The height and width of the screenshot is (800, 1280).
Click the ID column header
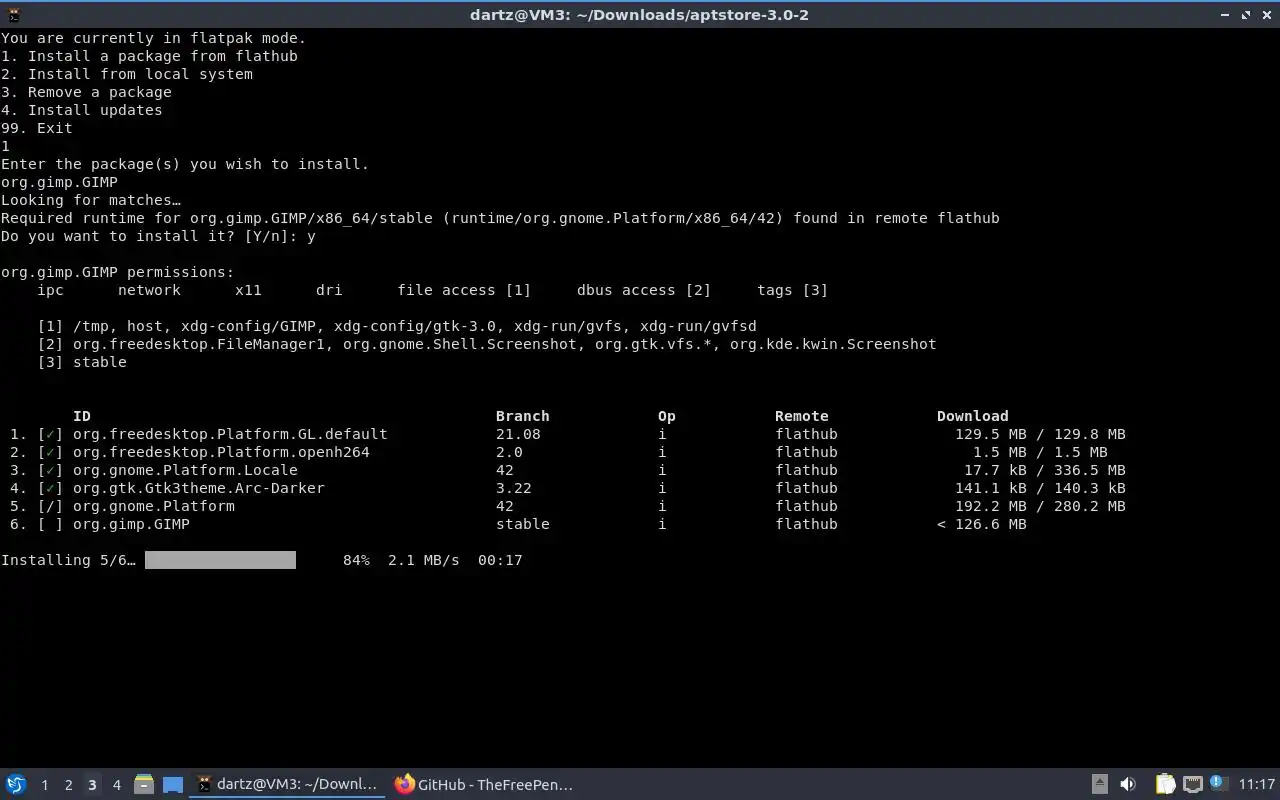(x=82, y=416)
